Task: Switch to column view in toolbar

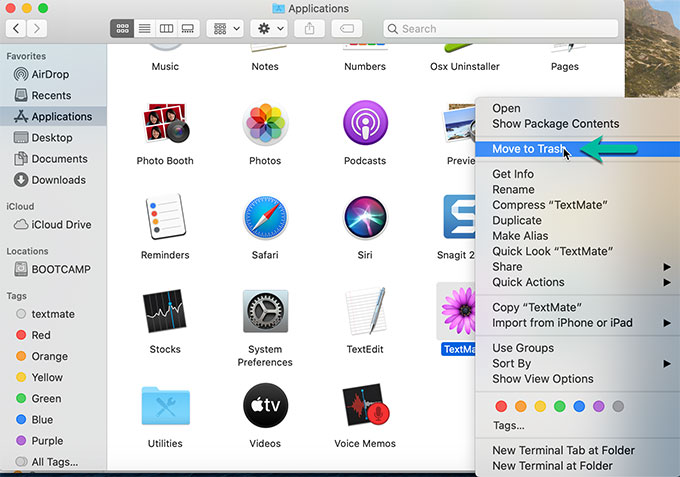Action: (166, 29)
